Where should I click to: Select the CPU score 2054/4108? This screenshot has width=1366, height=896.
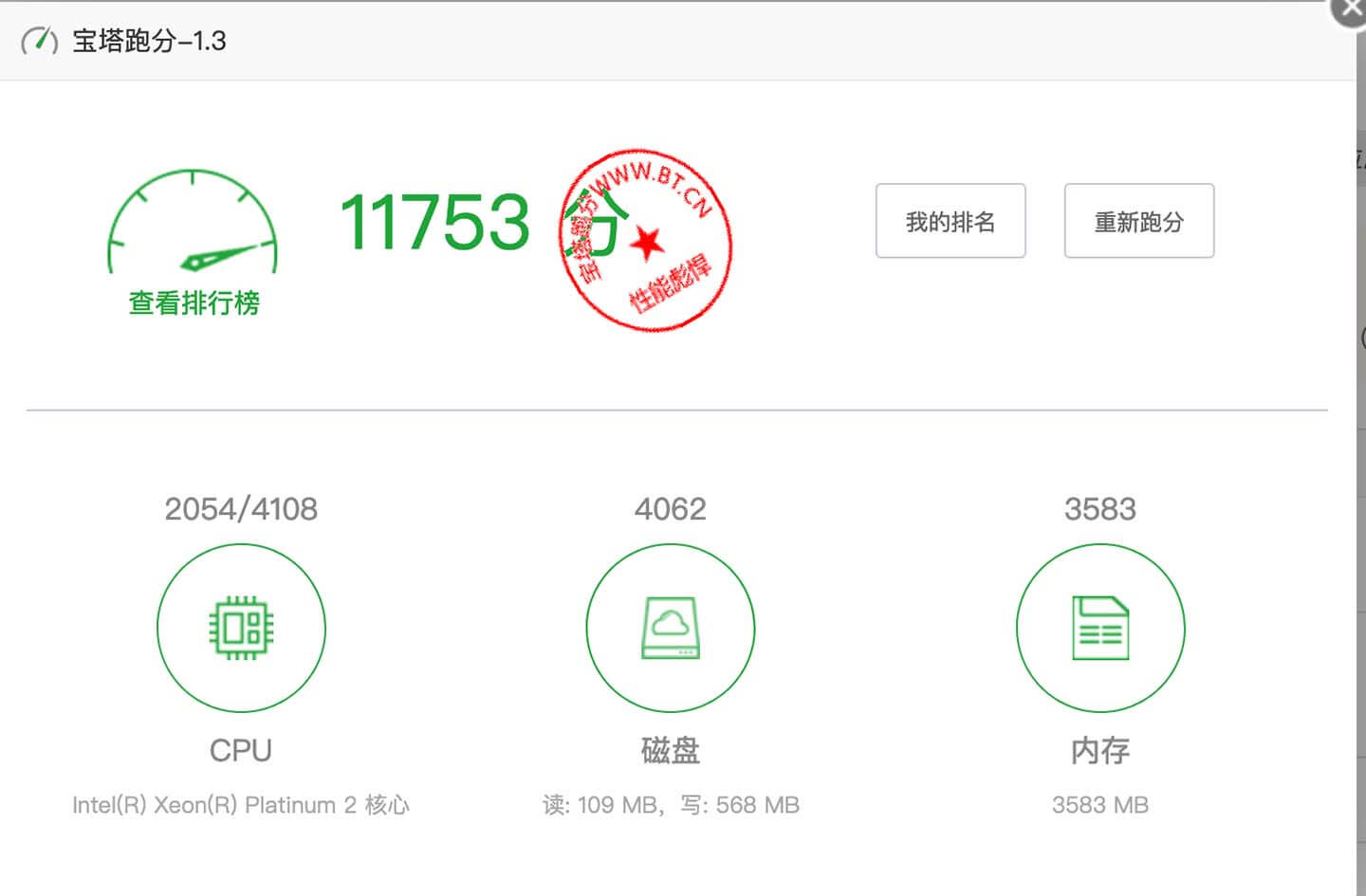pyautogui.click(x=241, y=509)
